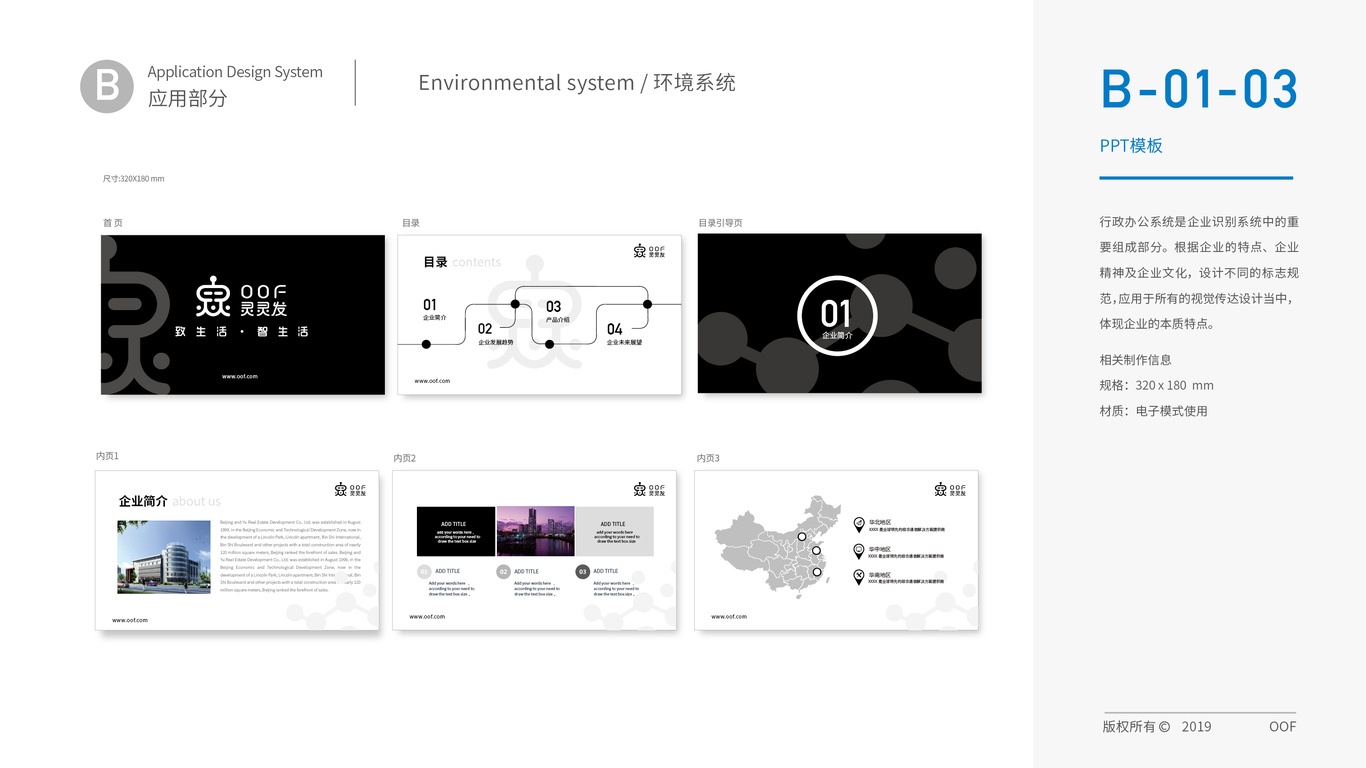1366x768 pixels.
Task: Click the 04 企业未来展望 entry on the contents slide
Action: click(x=624, y=334)
